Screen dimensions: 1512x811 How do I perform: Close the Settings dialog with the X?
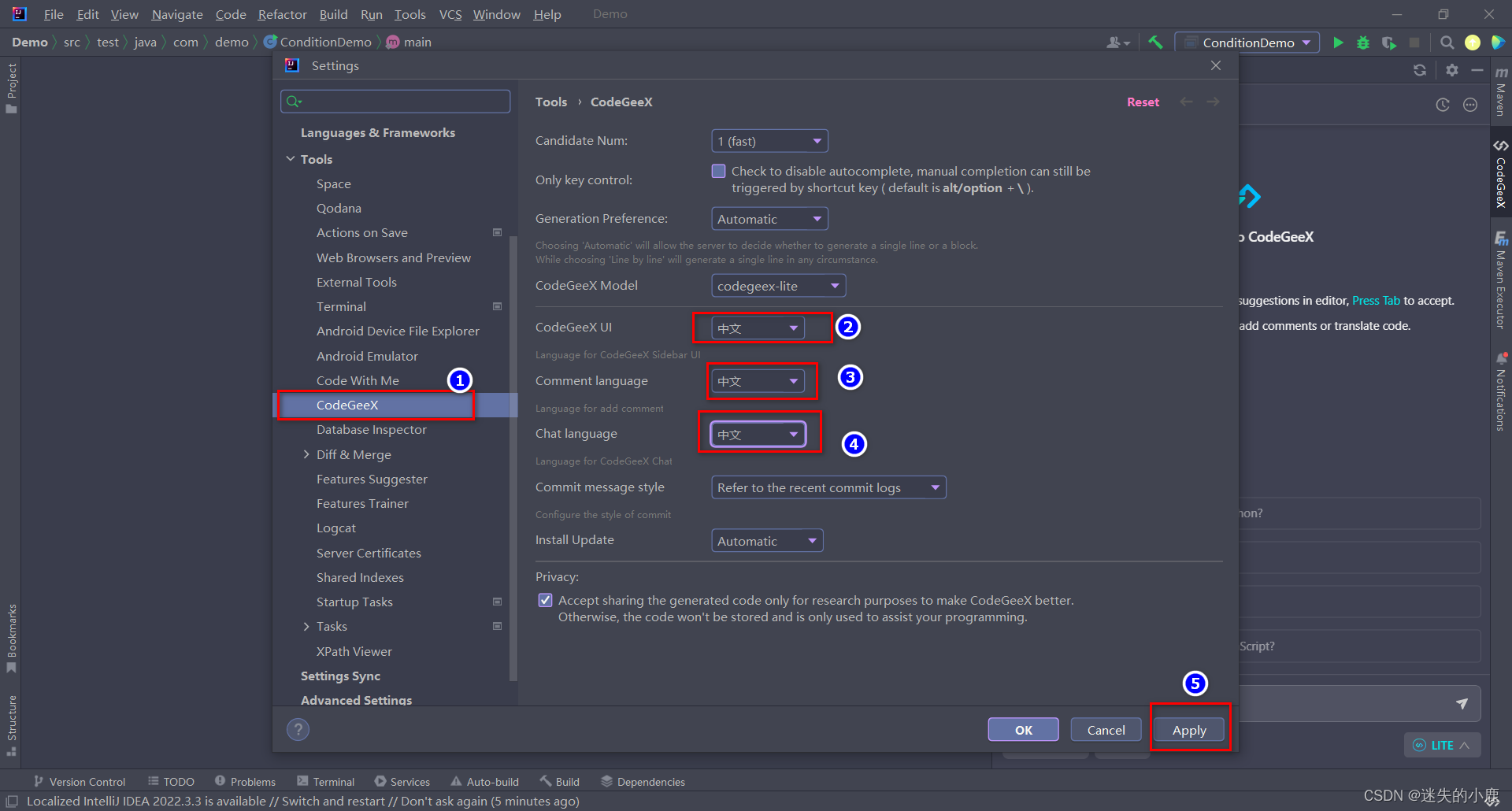[x=1216, y=65]
